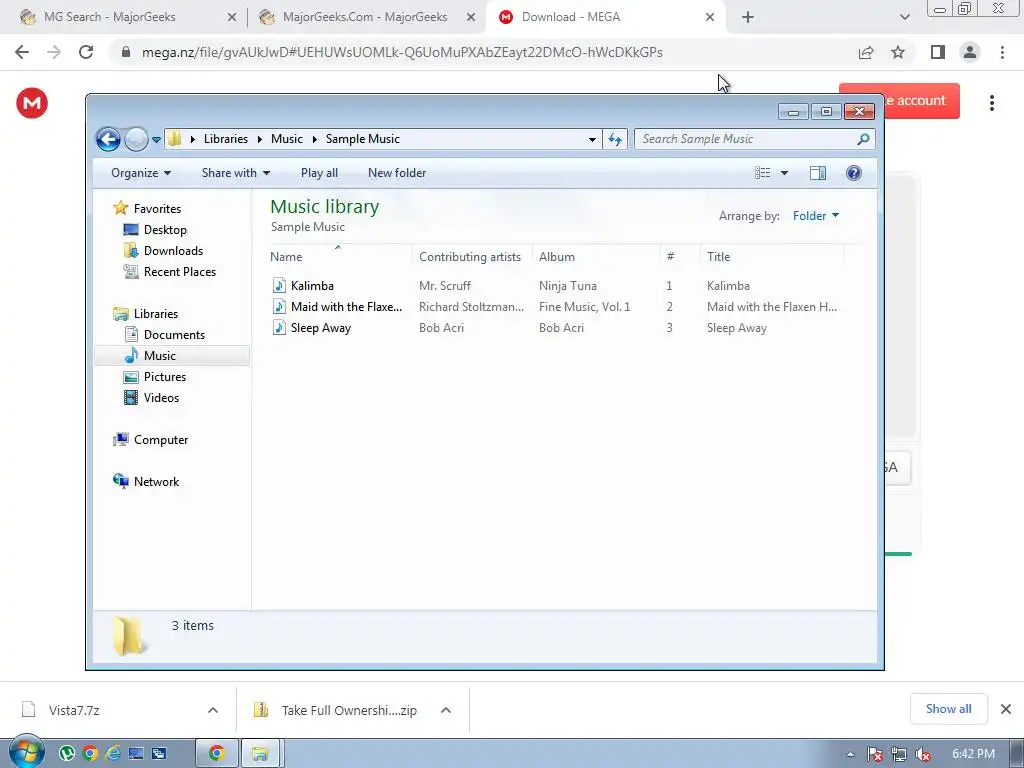1024x768 pixels.
Task: Sort by Contributing artists column header
Action: (472, 257)
